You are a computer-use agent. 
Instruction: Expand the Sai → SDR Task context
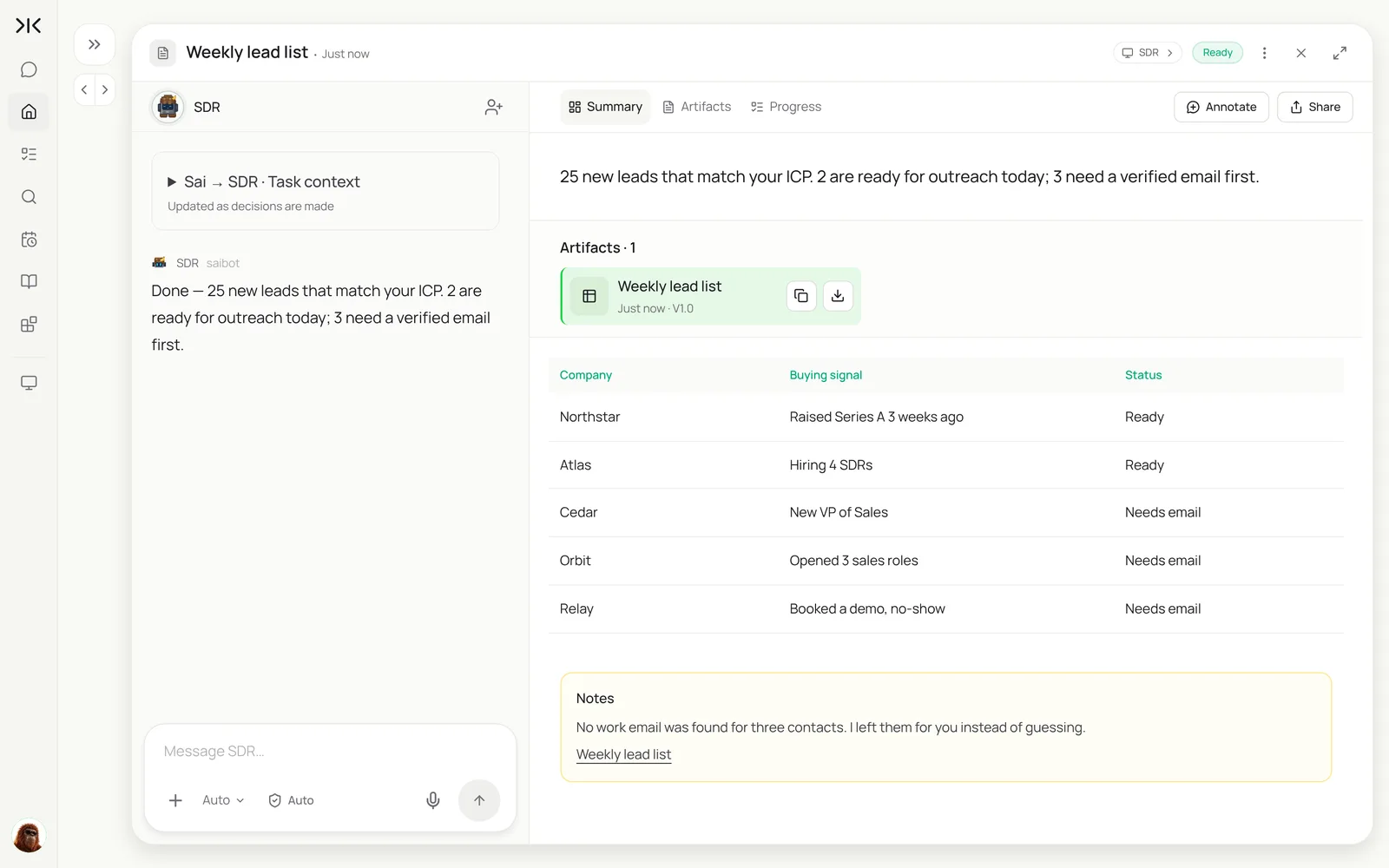[x=326, y=191]
